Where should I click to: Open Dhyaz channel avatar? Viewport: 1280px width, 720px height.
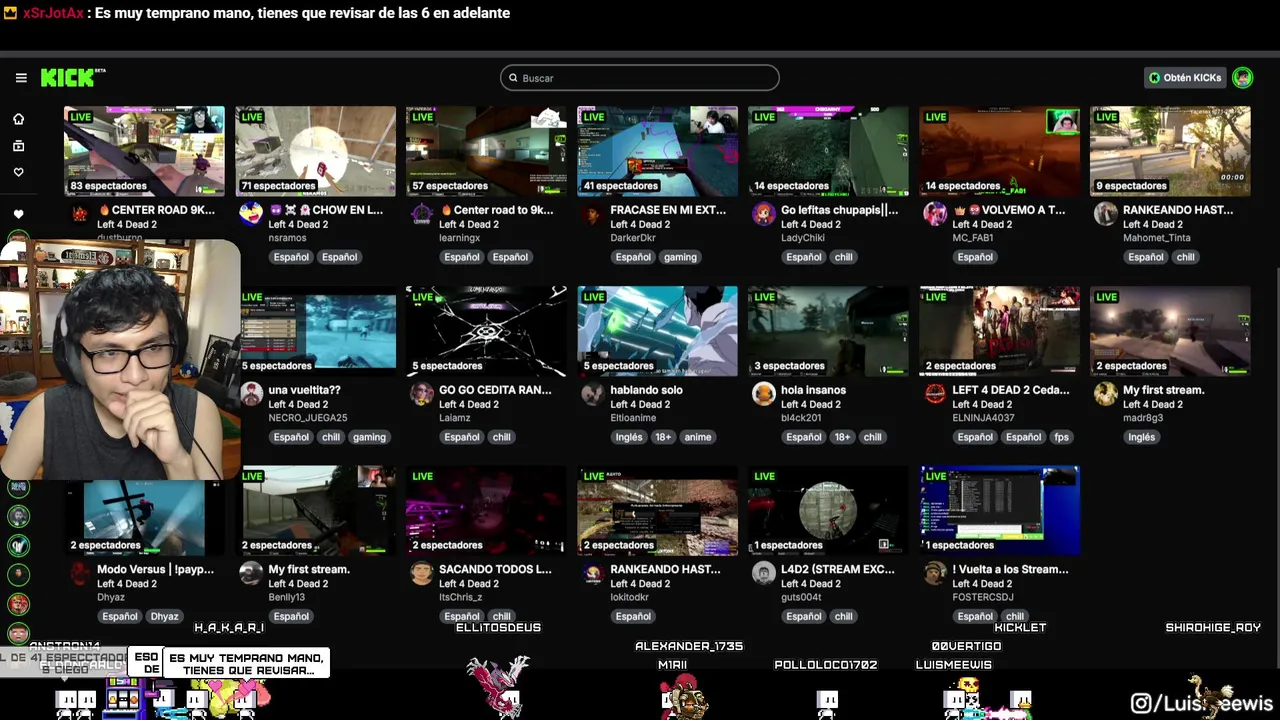click(80, 573)
